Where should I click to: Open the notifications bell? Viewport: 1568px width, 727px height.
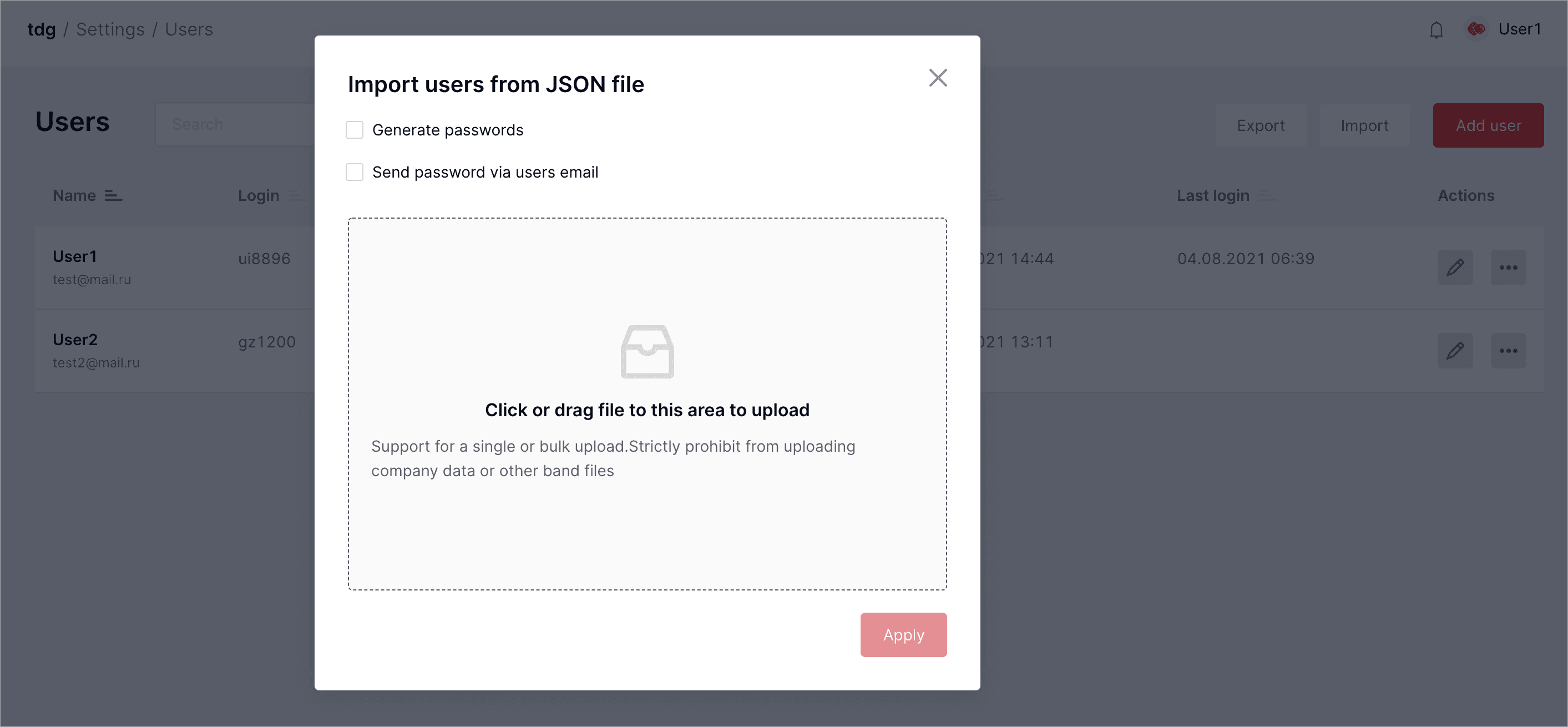pyautogui.click(x=1436, y=30)
